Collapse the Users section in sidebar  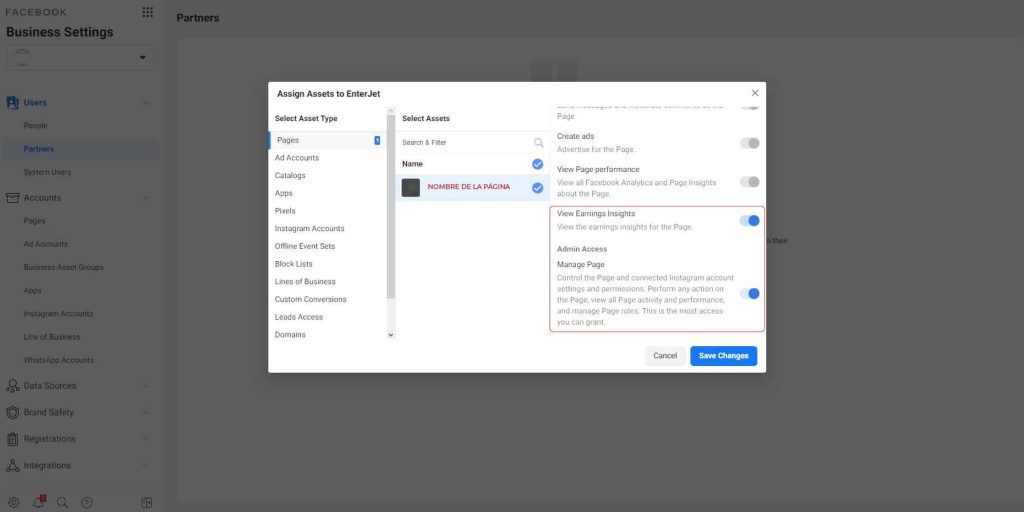[x=146, y=103]
